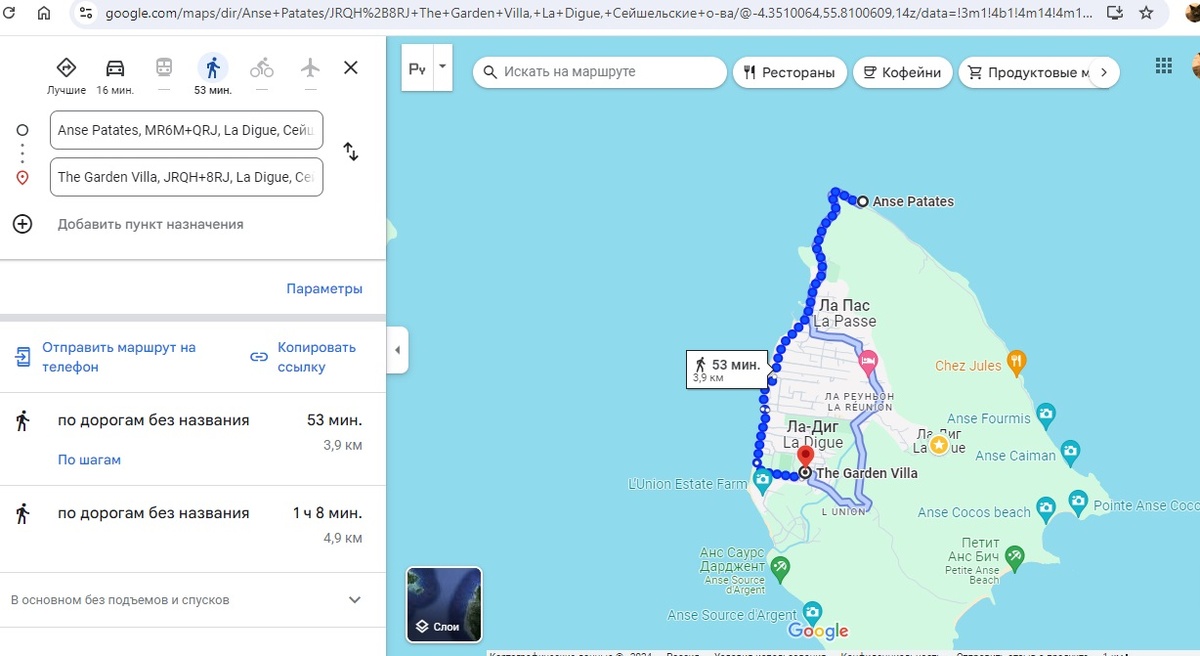Select the walking travel mode

(212, 75)
